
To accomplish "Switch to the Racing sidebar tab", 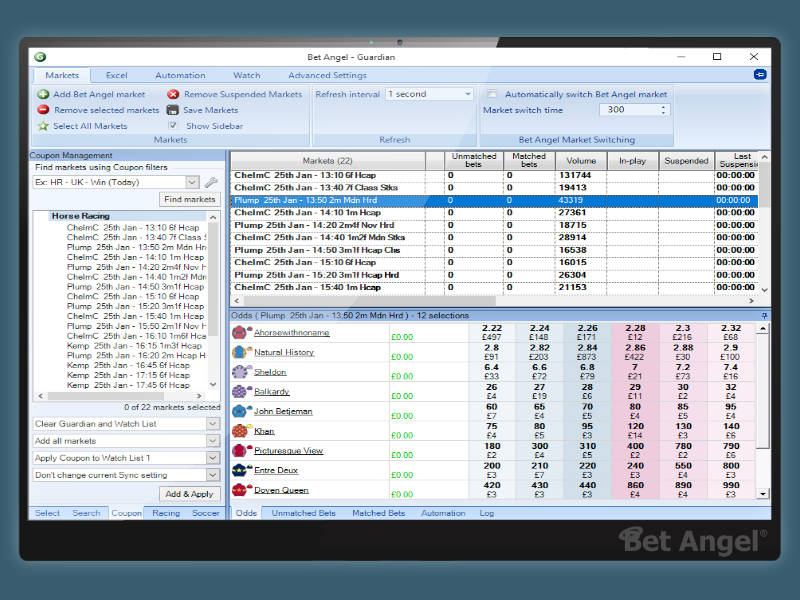I will tap(166, 513).
